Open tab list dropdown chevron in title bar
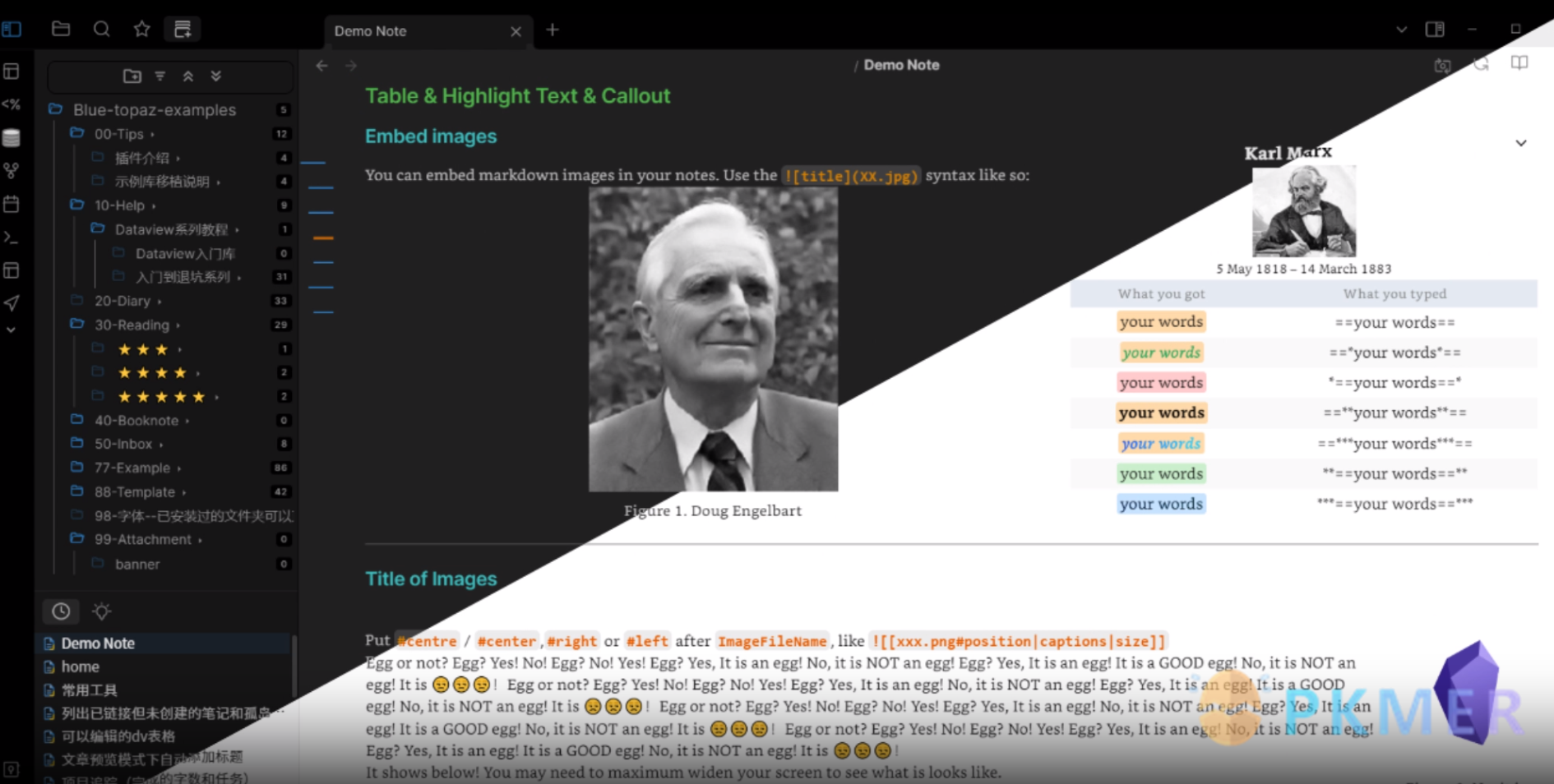The image size is (1554, 784). pos(1401,30)
